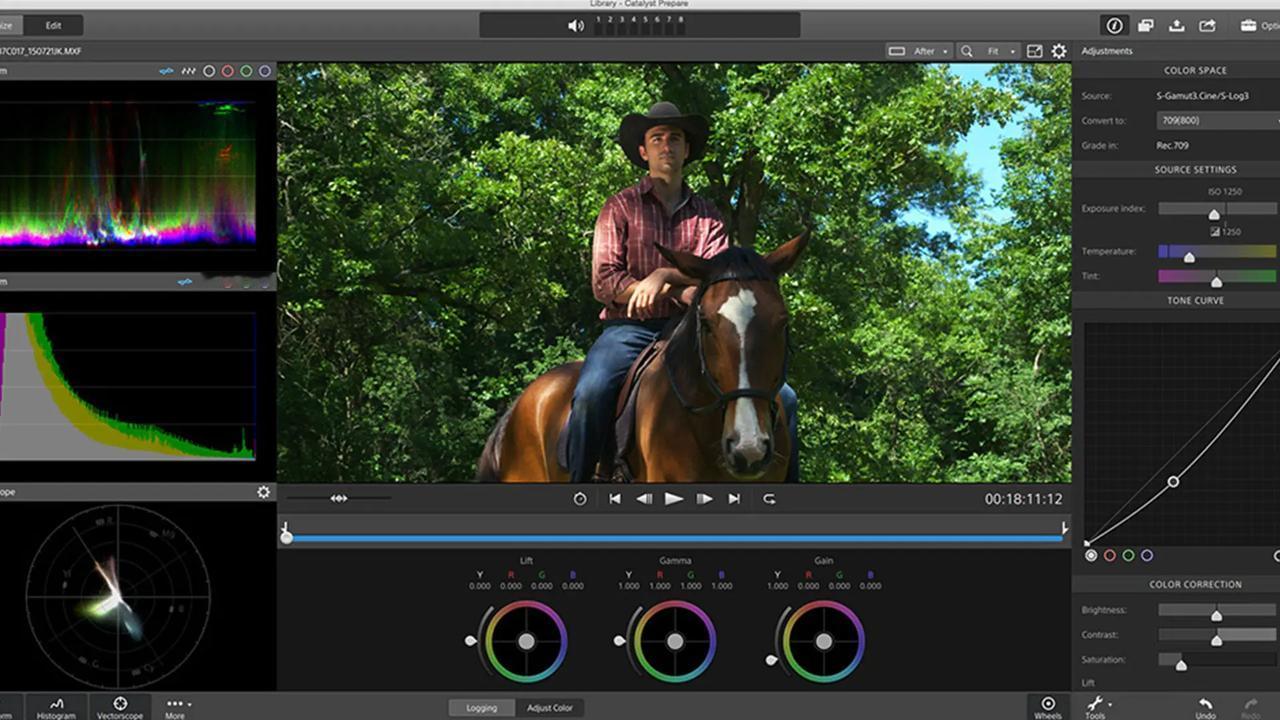Switch to the Adjust Color tab
Screen dimensions: 1280x720
(x=550, y=708)
